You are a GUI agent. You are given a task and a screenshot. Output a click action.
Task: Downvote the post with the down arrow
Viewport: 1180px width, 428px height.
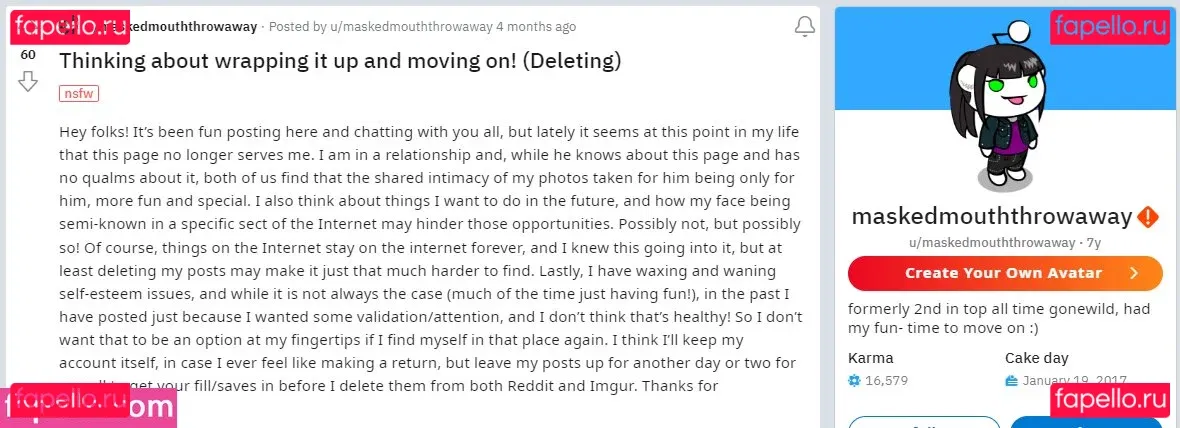coord(28,81)
